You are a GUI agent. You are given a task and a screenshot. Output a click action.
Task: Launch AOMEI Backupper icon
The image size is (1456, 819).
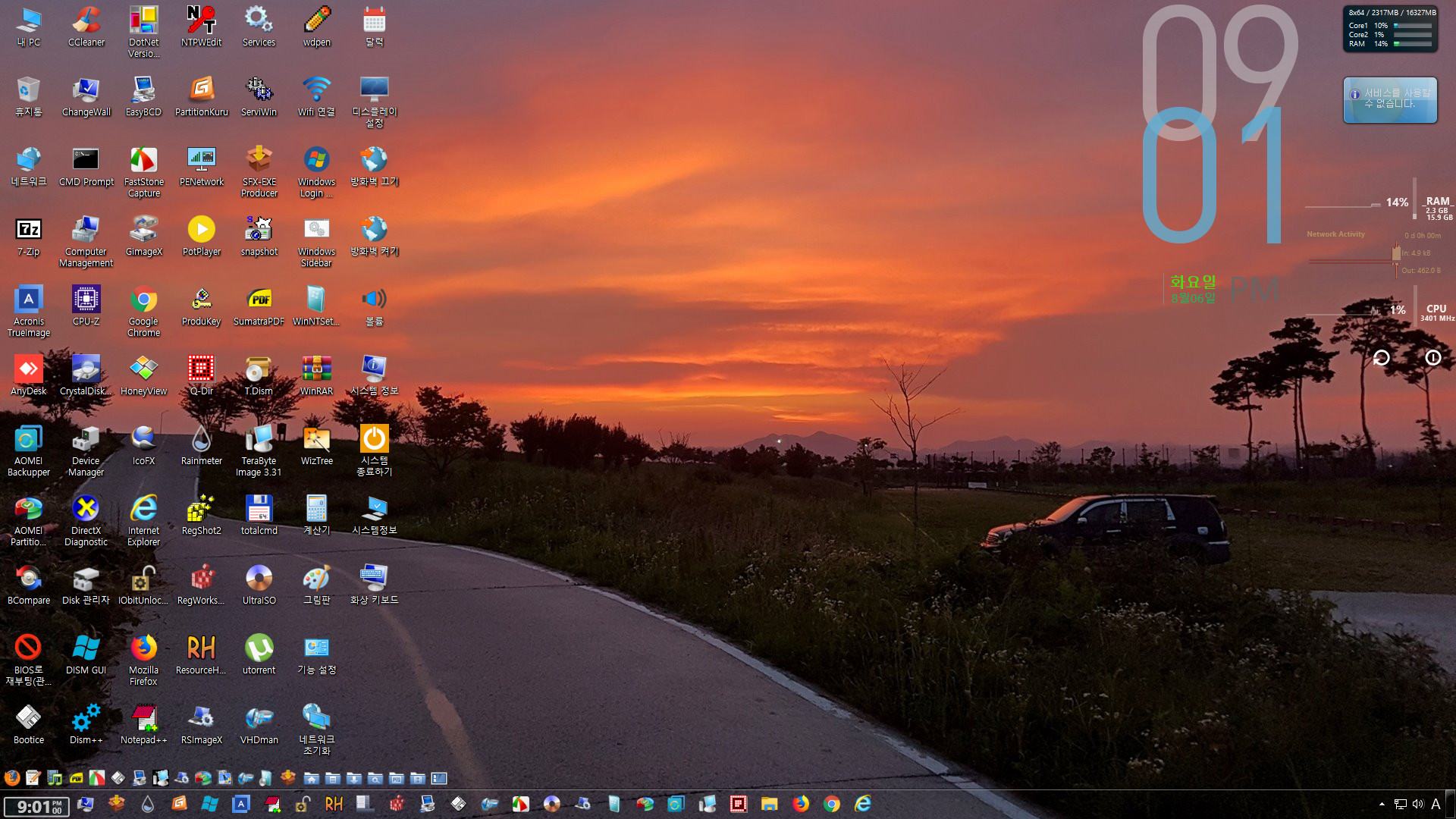(x=29, y=451)
